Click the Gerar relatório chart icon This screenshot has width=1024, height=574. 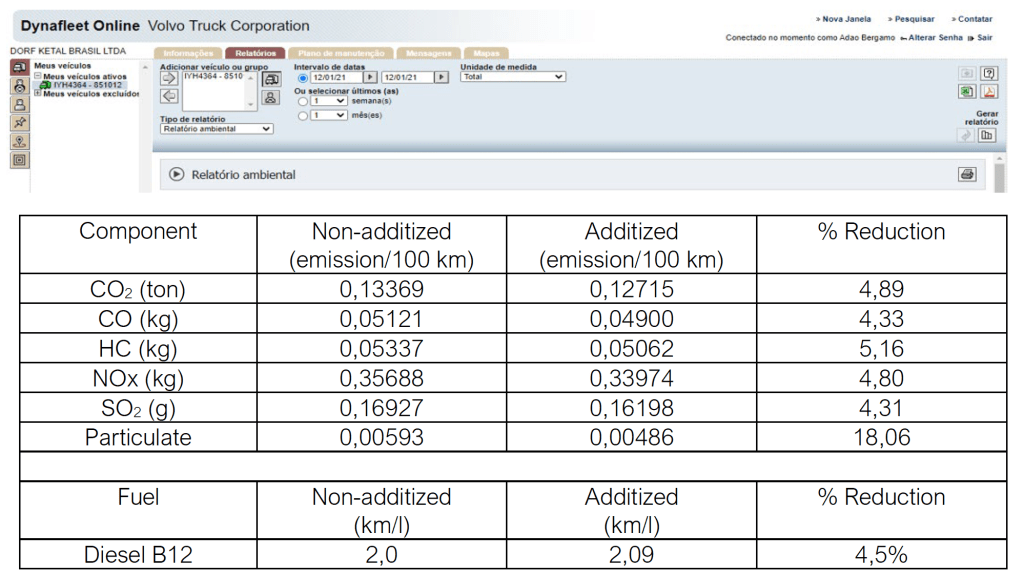pos(988,135)
